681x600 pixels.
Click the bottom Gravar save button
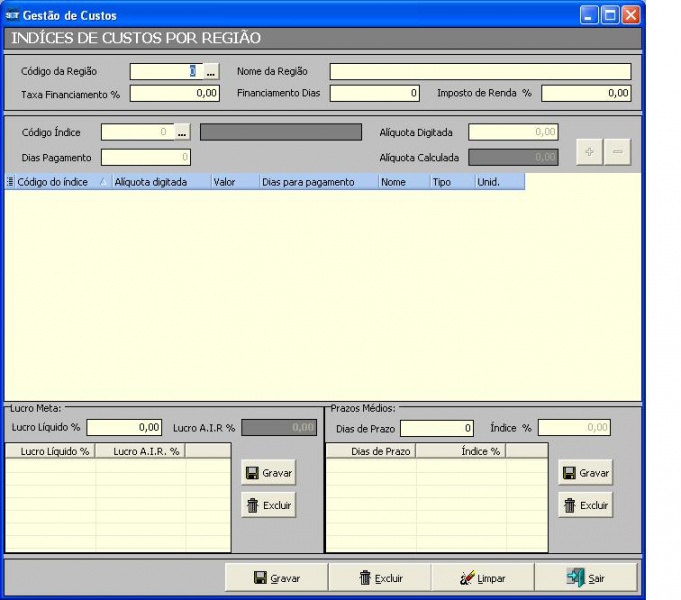[276, 578]
